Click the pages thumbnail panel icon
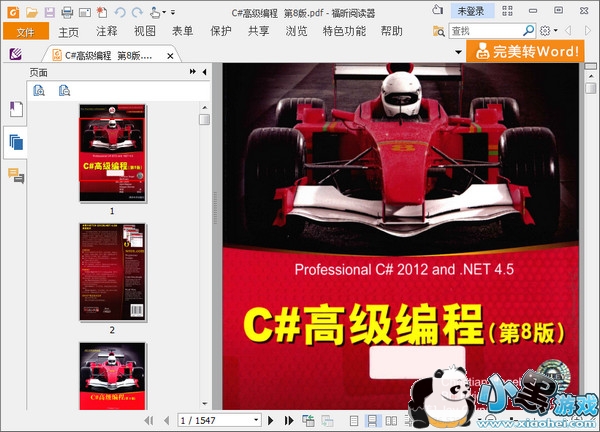 click(16, 142)
